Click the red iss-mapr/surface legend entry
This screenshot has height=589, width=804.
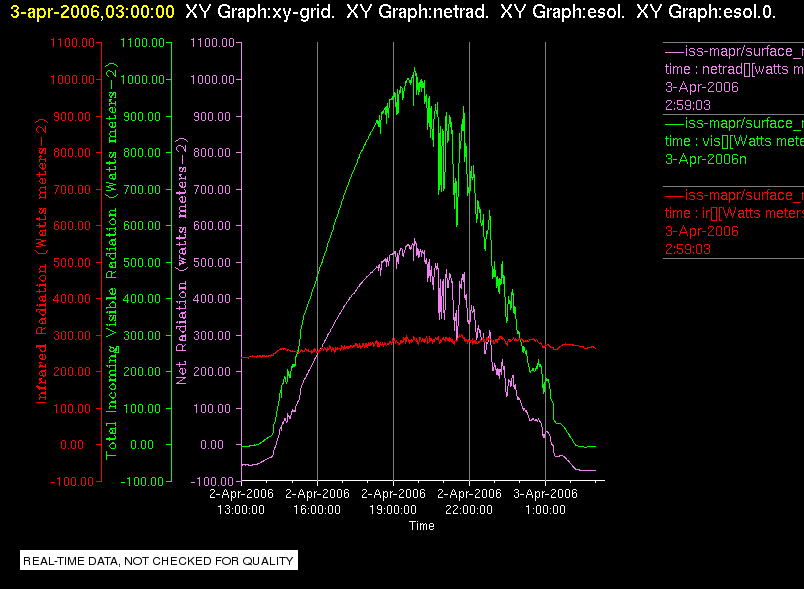point(734,195)
